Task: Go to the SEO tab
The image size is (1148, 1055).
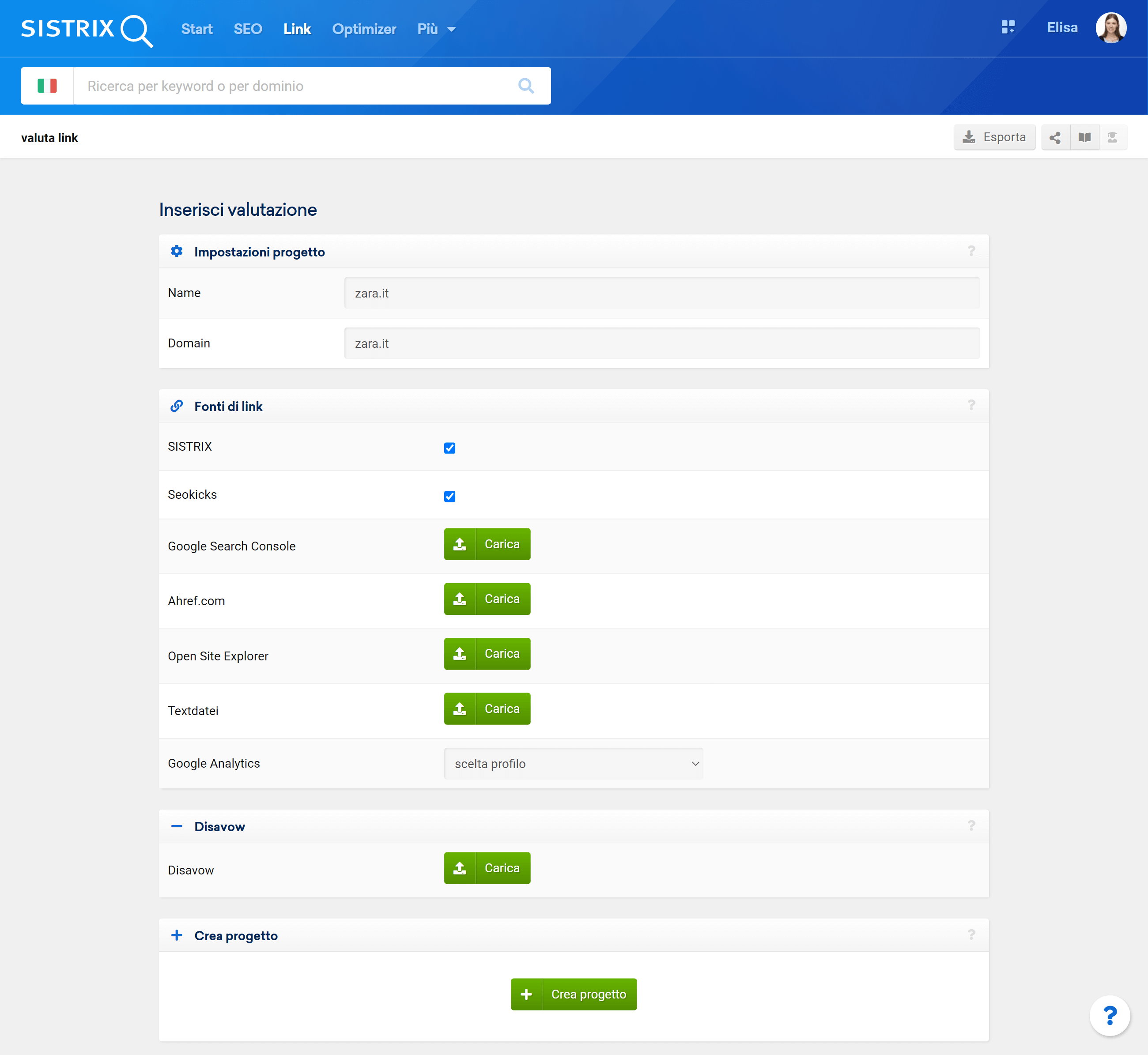Action: click(x=247, y=29)
